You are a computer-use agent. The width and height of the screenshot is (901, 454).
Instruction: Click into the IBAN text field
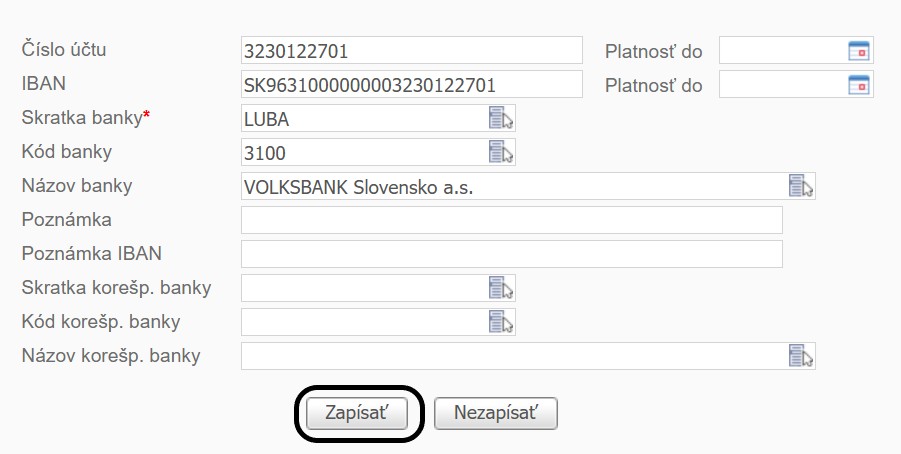click(x=411, y=84)
